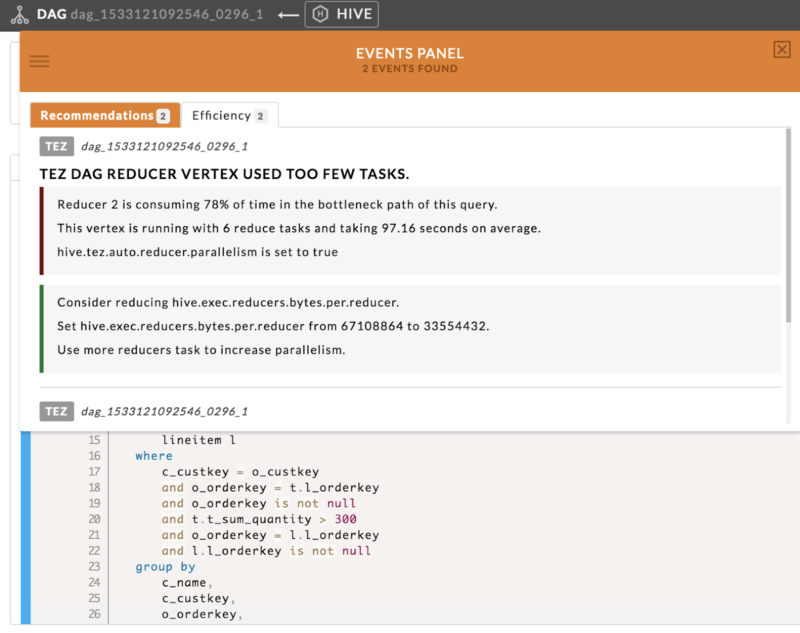Click line number 26 in the gutter

pyautogui.click(x=94, y=614)
